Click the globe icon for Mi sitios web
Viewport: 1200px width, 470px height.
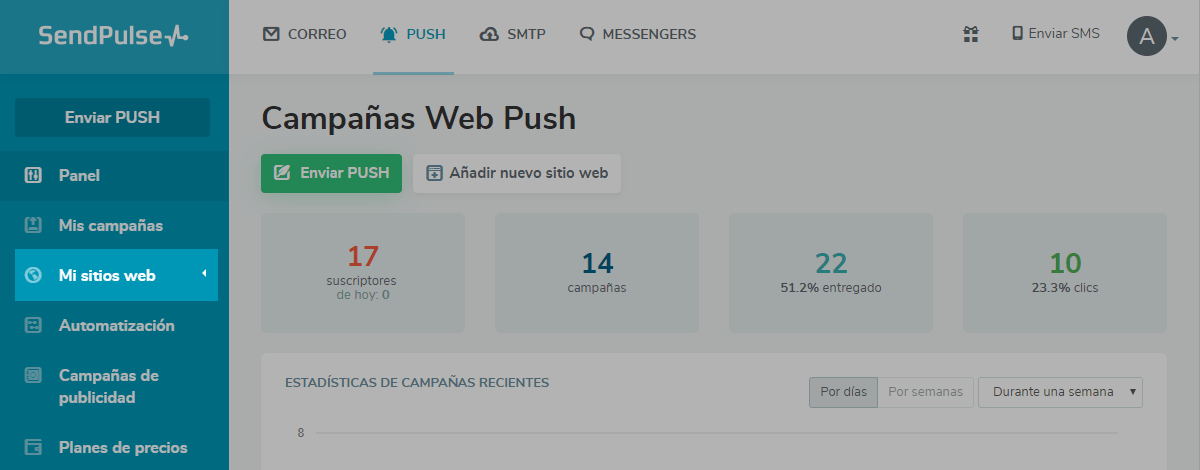33,275
